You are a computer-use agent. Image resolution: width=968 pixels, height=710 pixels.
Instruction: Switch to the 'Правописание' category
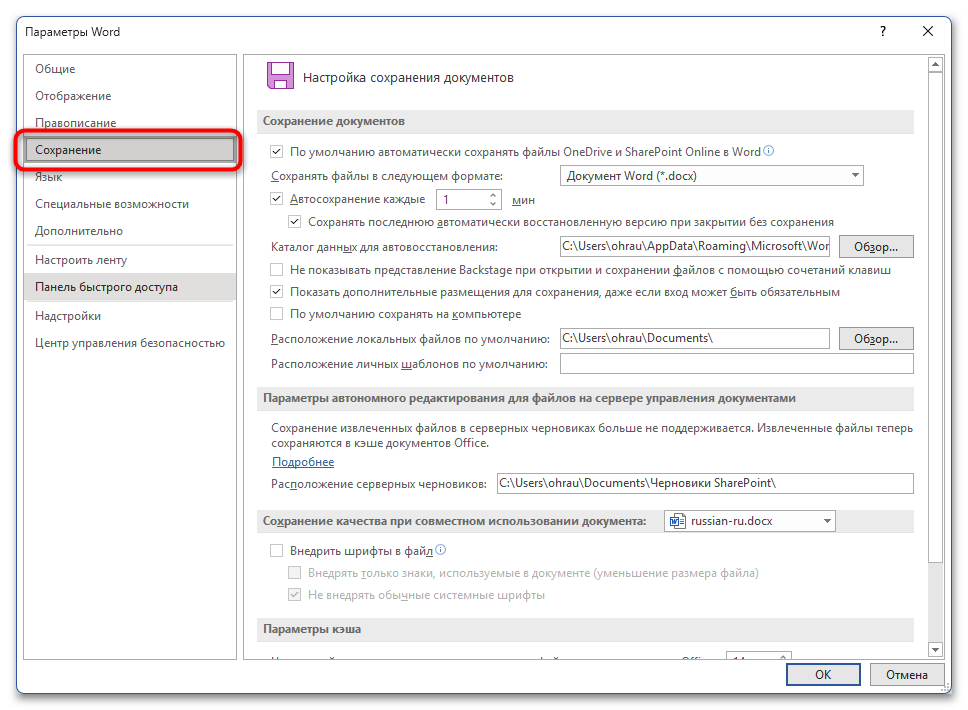tap(76, 123)
